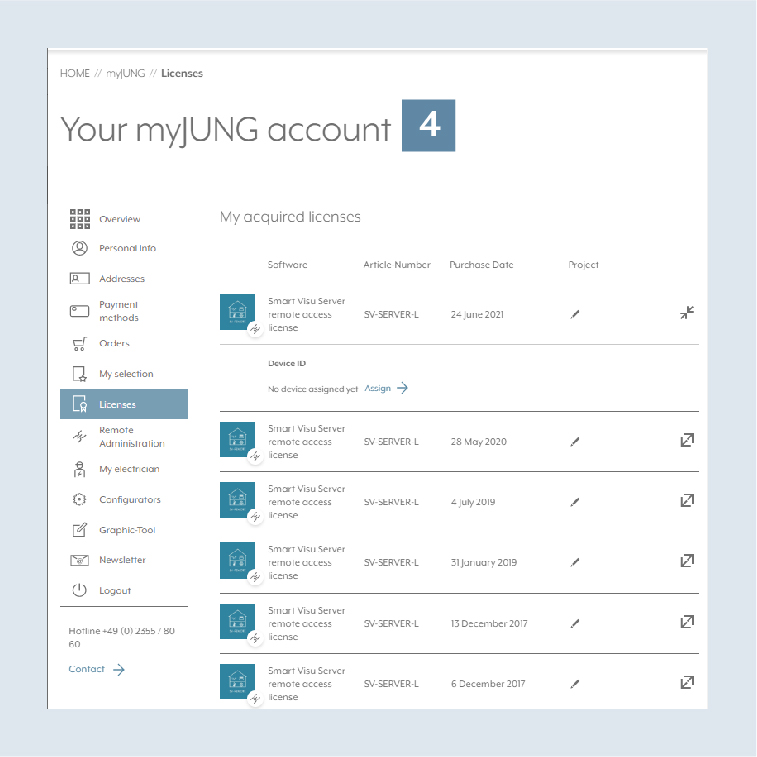Image resolution: width=757 pixels, height=757 pixels.
Task: Click the 'Device ID' label
Action: coord(287,363)
